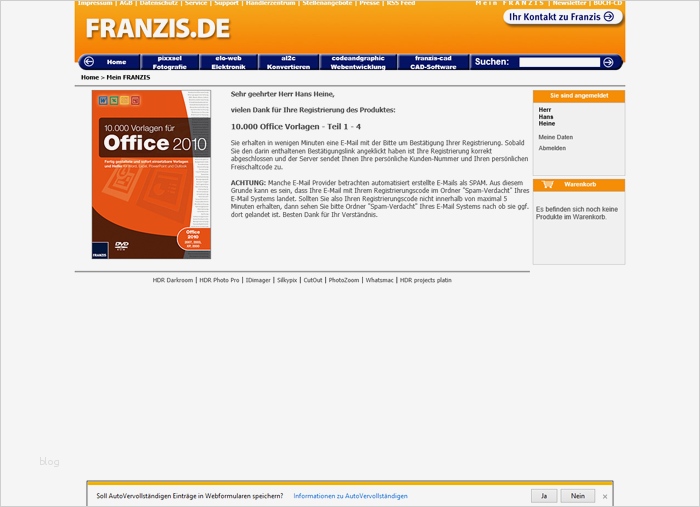Screen dimensions: 700x507
Task: Click Mein FRANZIS in the breadcrumb
Action: pyautogui.click(x=128, y=77)
